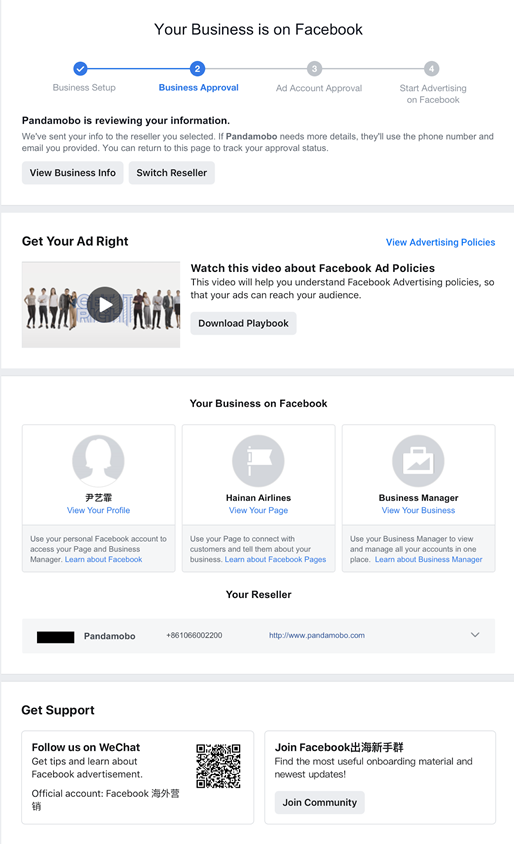Click the step 3 Ad Account Approval circle

[314, 69]
